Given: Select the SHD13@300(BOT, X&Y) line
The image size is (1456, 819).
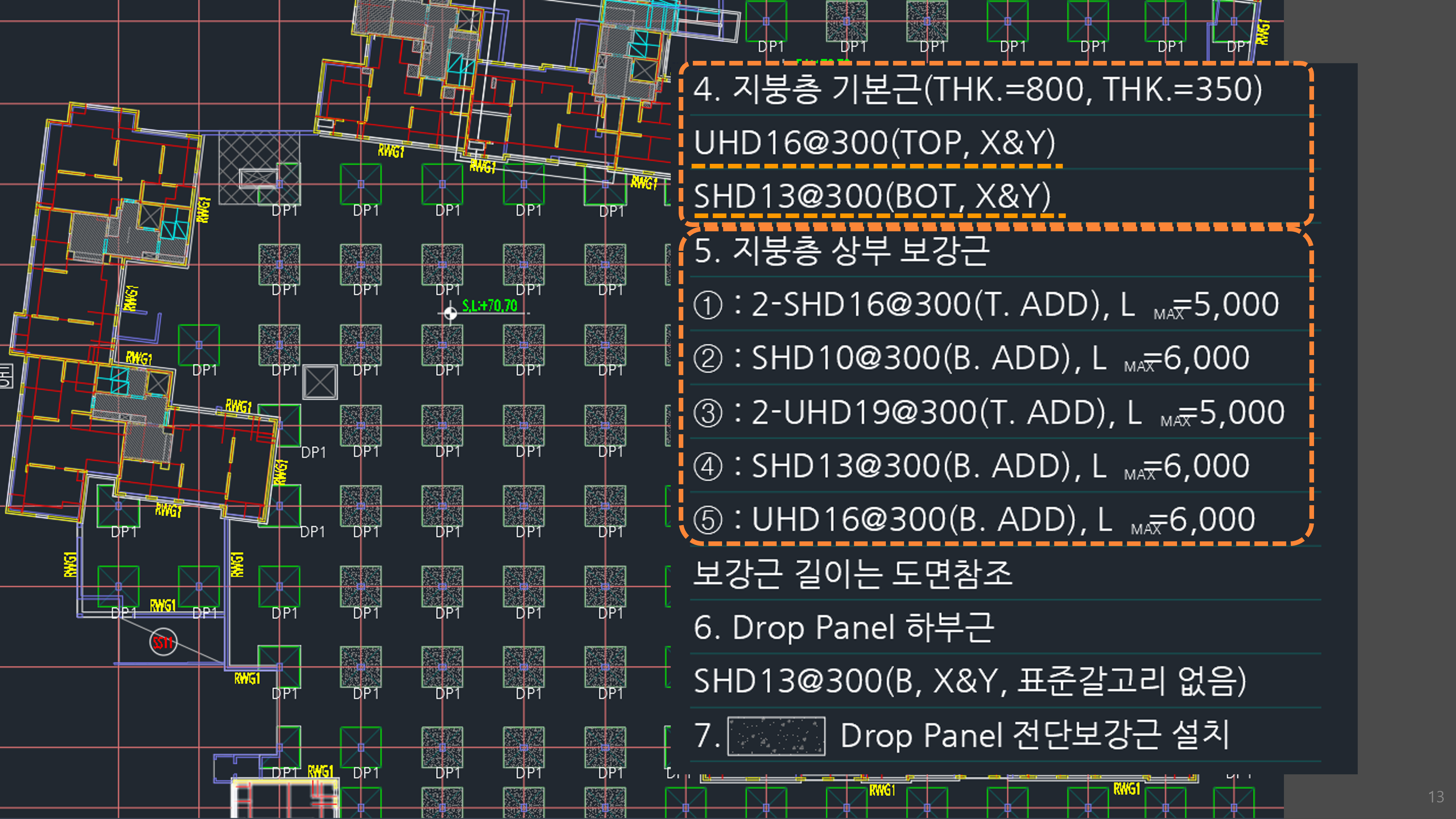Looking at the screenshot, I should click(872, 196).
